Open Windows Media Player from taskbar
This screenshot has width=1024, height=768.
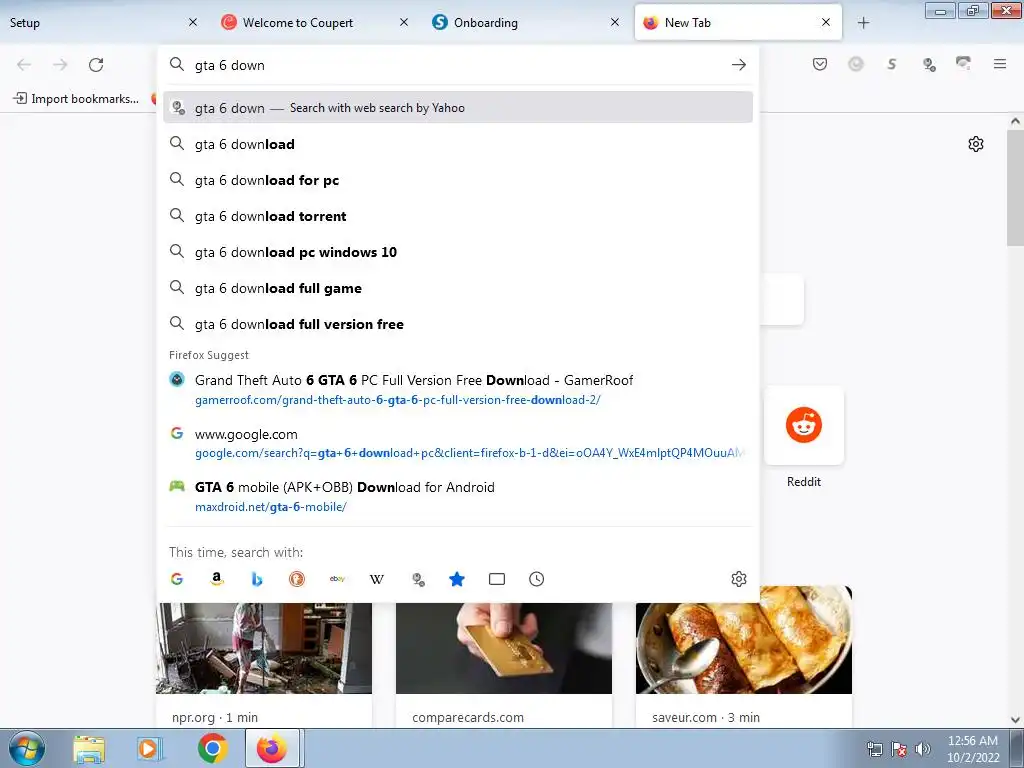(x=151, y=748)
